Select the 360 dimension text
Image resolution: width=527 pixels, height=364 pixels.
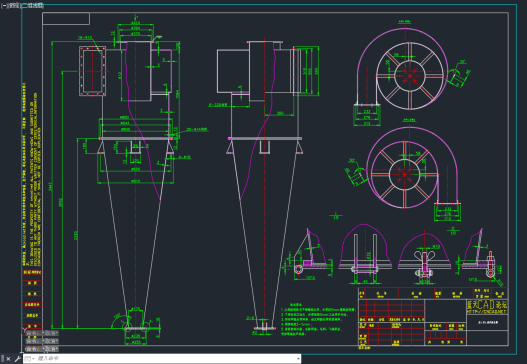[x=280, y=113]
